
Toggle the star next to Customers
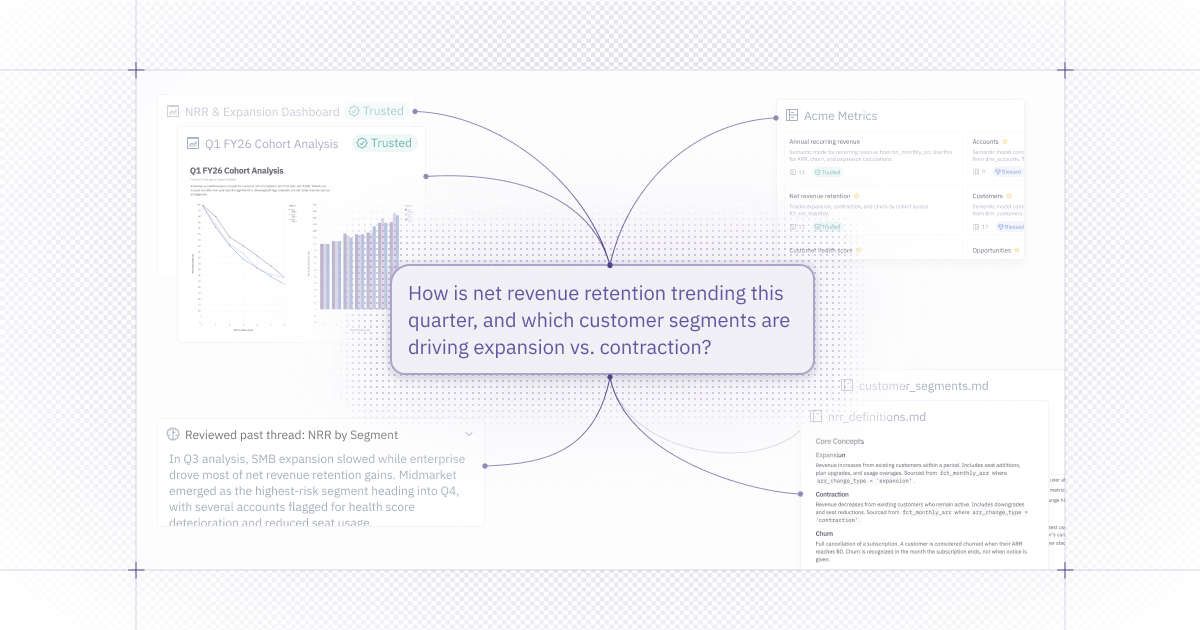click(x=1010, y=196)
